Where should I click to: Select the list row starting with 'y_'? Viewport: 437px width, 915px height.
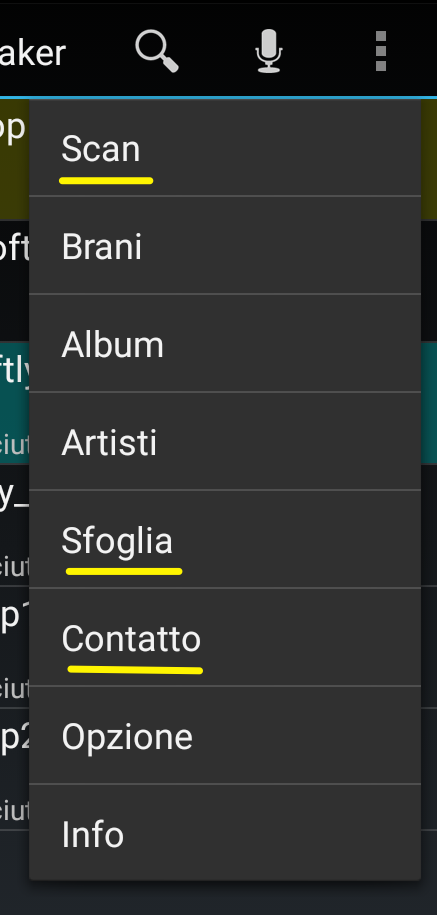click(x=14, y=525)
